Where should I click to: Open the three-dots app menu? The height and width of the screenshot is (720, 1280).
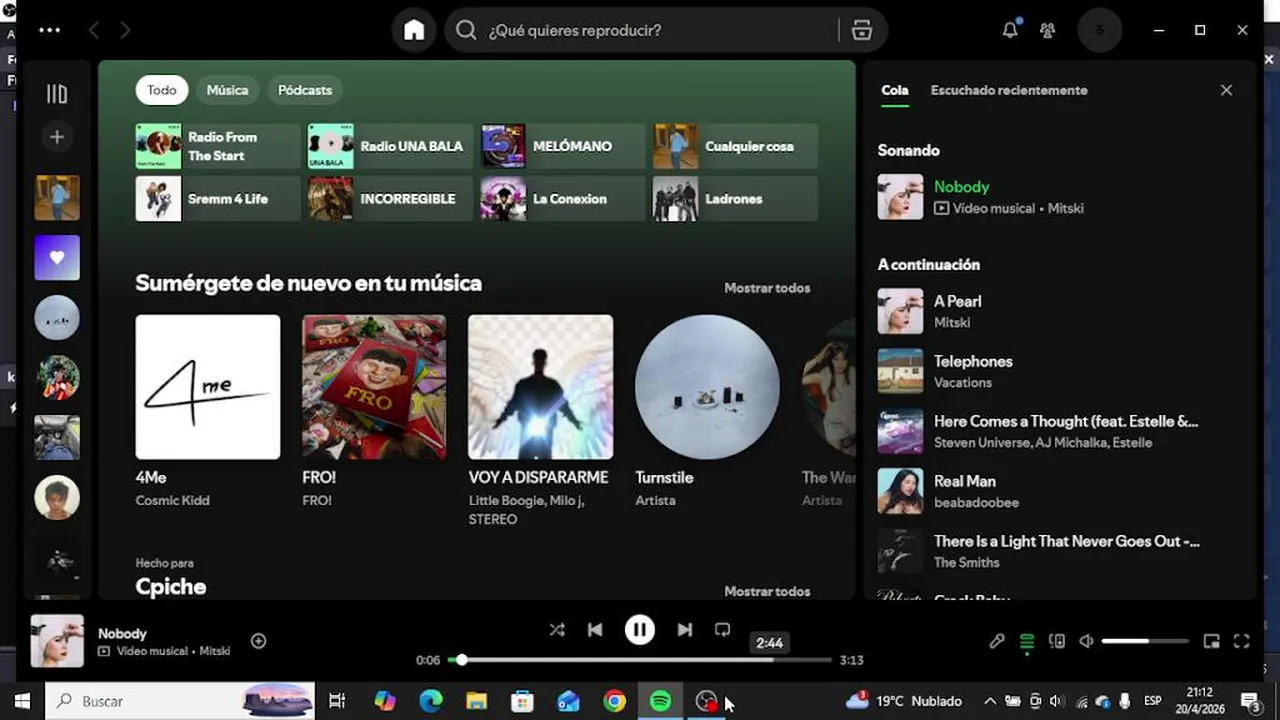click(50, 30)
